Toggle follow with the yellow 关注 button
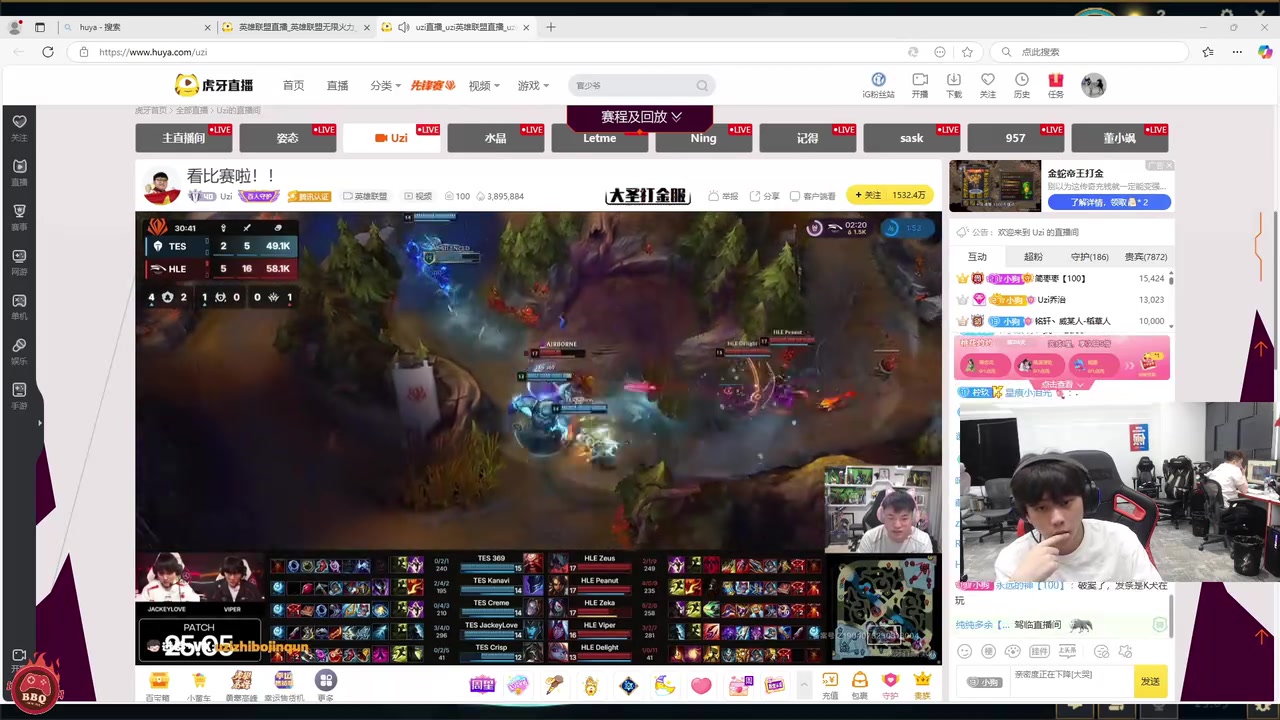 coord(867,195)
